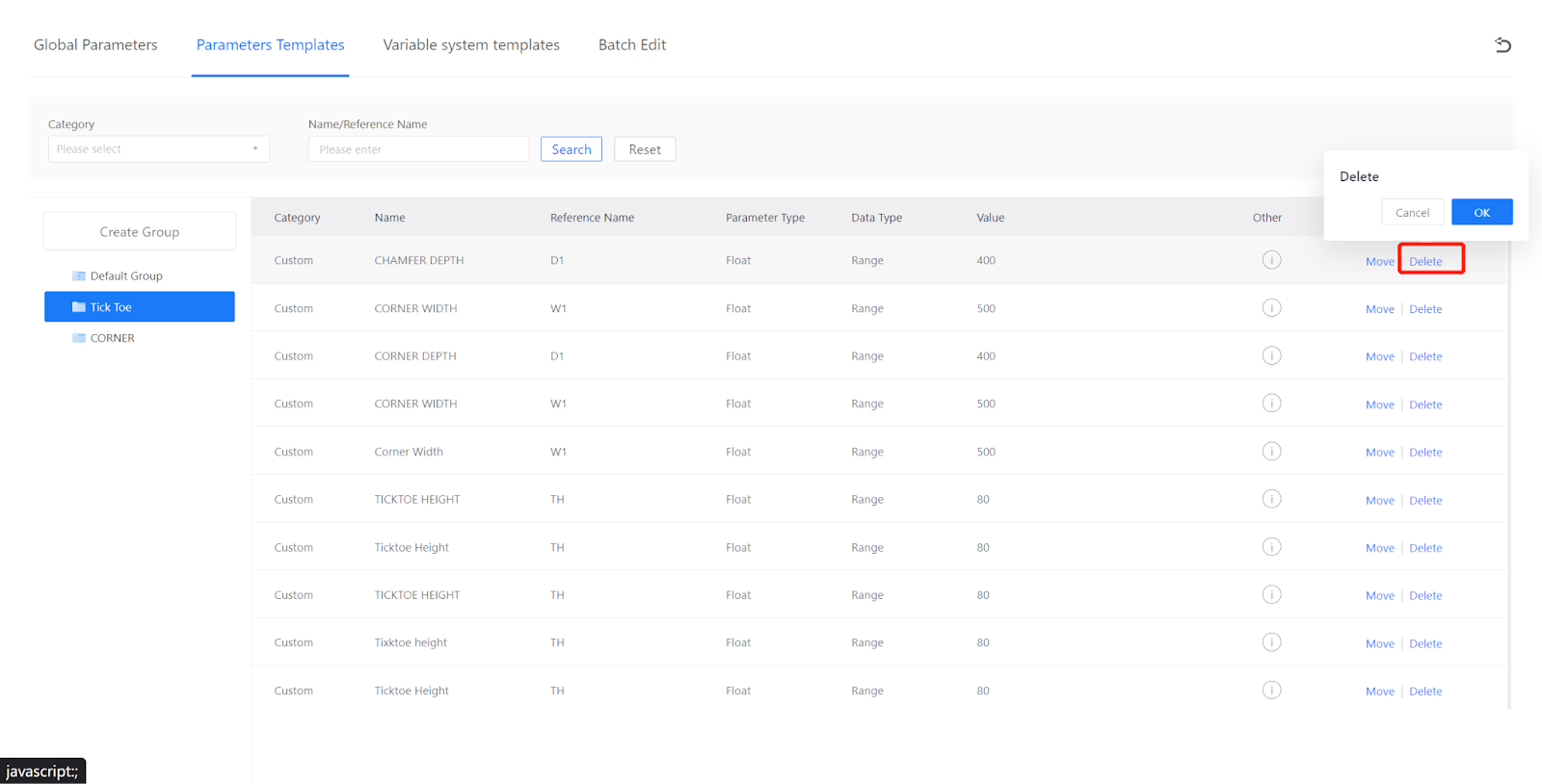
Task: Open Variable system templates tab
Action: tap(470, 45)
